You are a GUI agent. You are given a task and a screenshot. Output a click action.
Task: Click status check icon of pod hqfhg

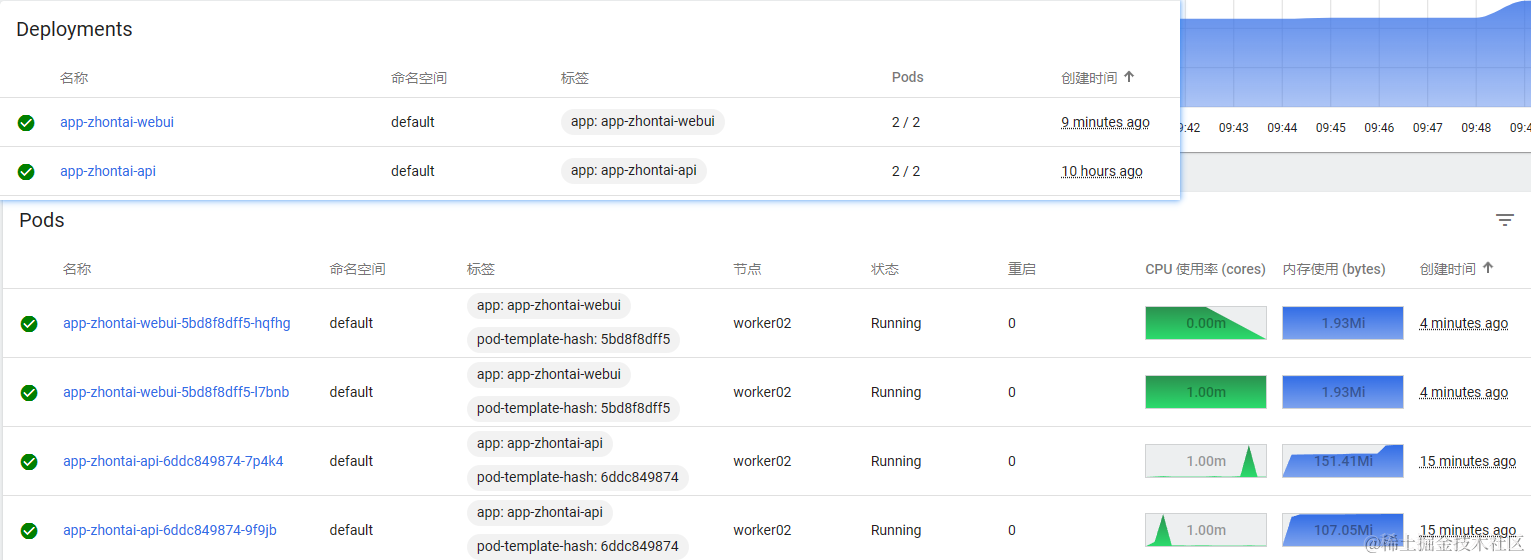pos(29,324)
